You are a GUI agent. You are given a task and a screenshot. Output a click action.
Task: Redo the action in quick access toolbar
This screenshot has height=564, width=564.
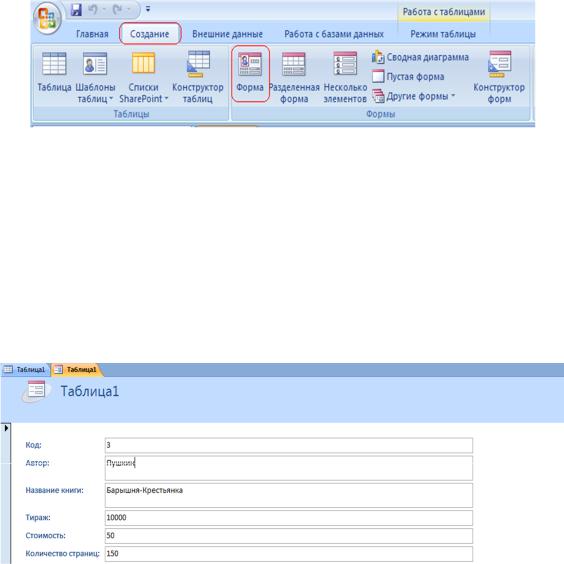[118, 9]
